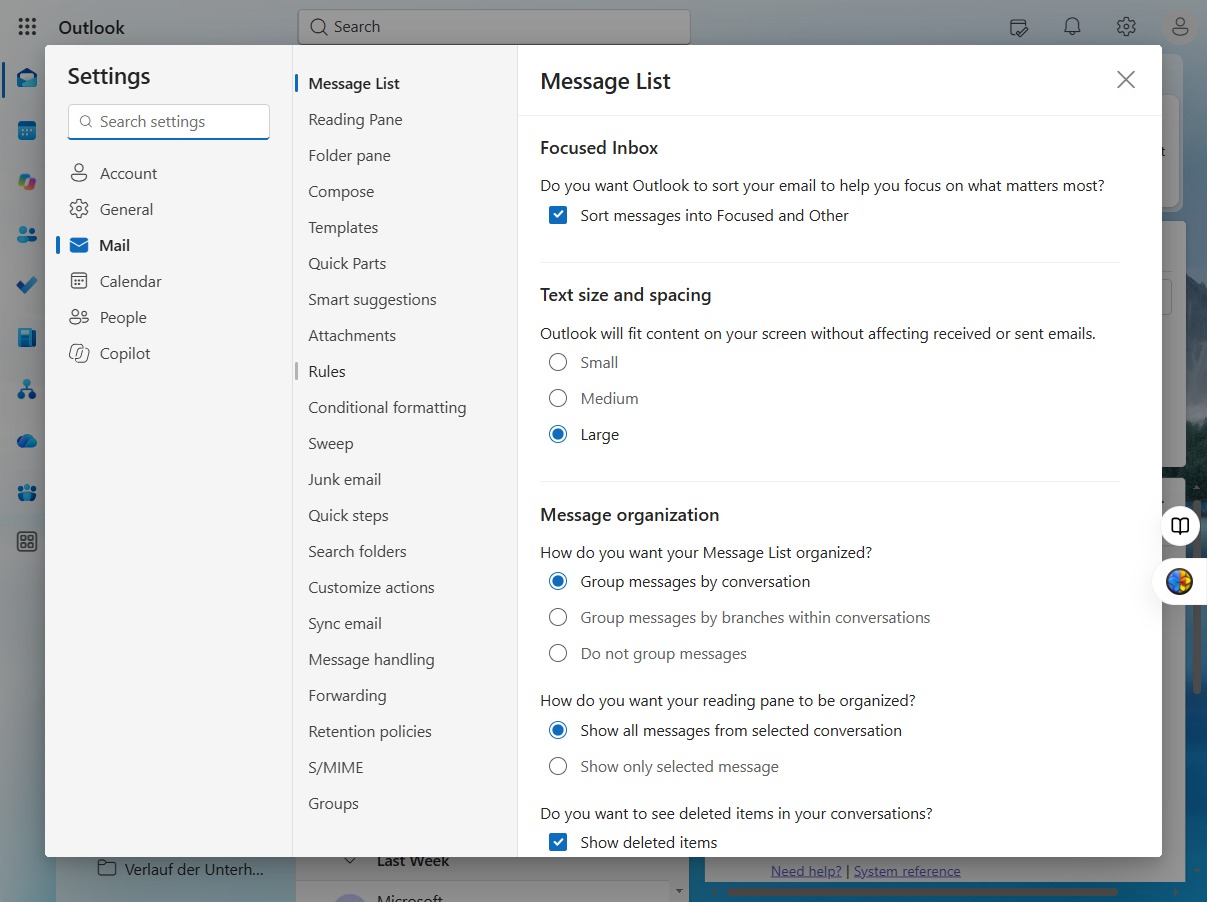
Task: Open the Microsoft 365 app launcher grid
Action: click(27, 27)
